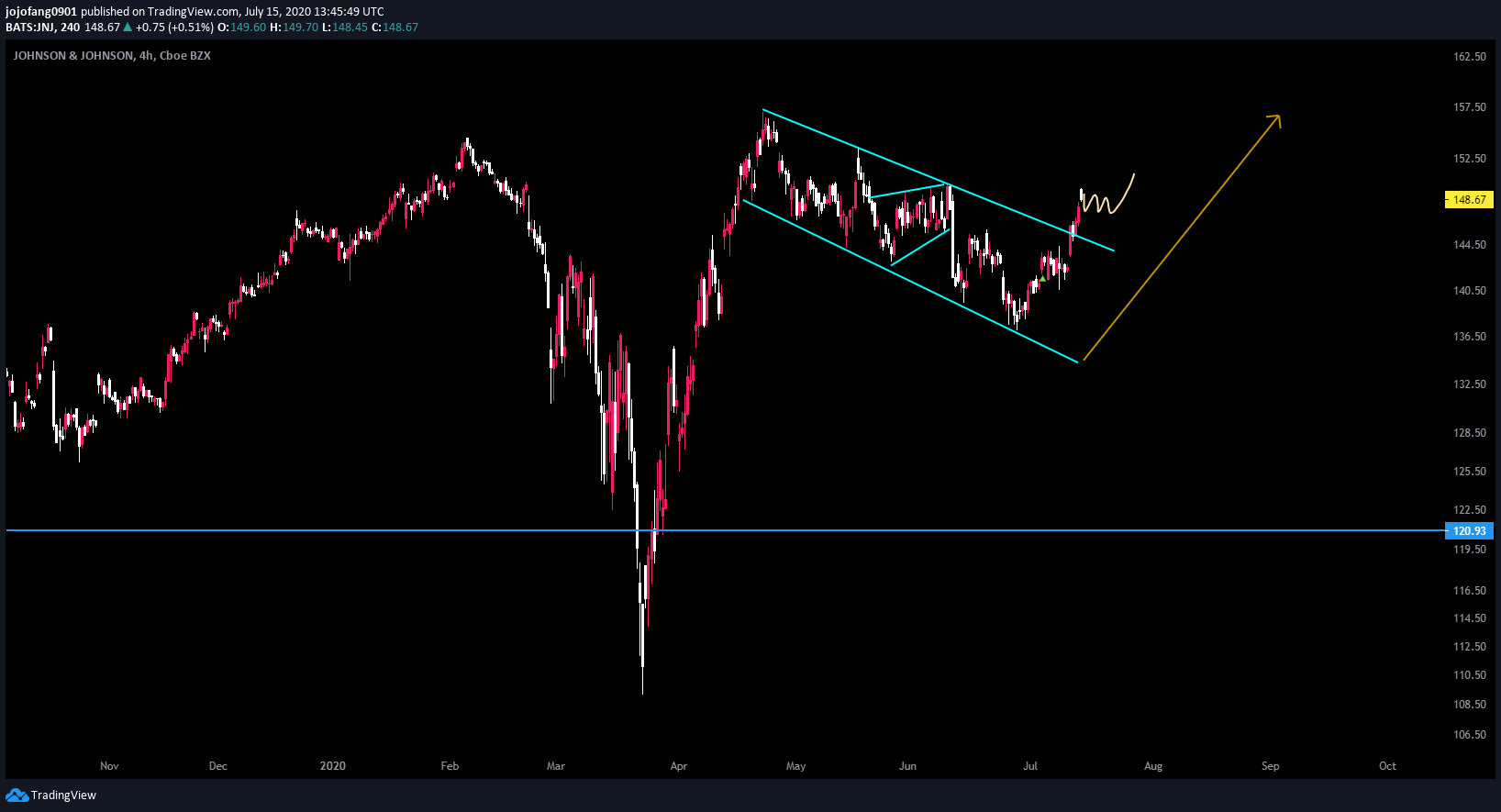This screenshot has width=1501, height=812.
Task: Click the high value H:149.70
Action: pyautogui.click(x=294, y=28)
